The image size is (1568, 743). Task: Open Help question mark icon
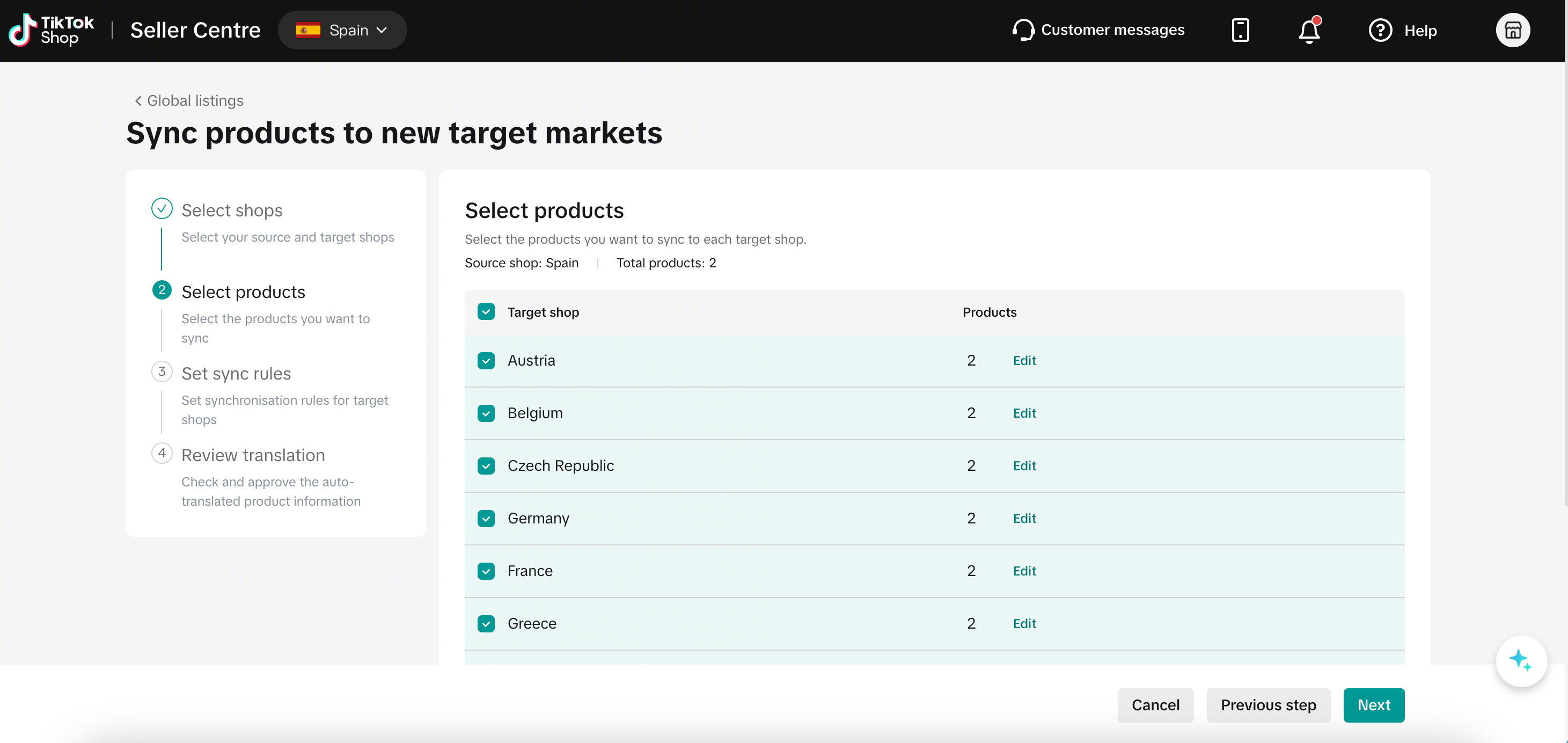(1380, 30)
